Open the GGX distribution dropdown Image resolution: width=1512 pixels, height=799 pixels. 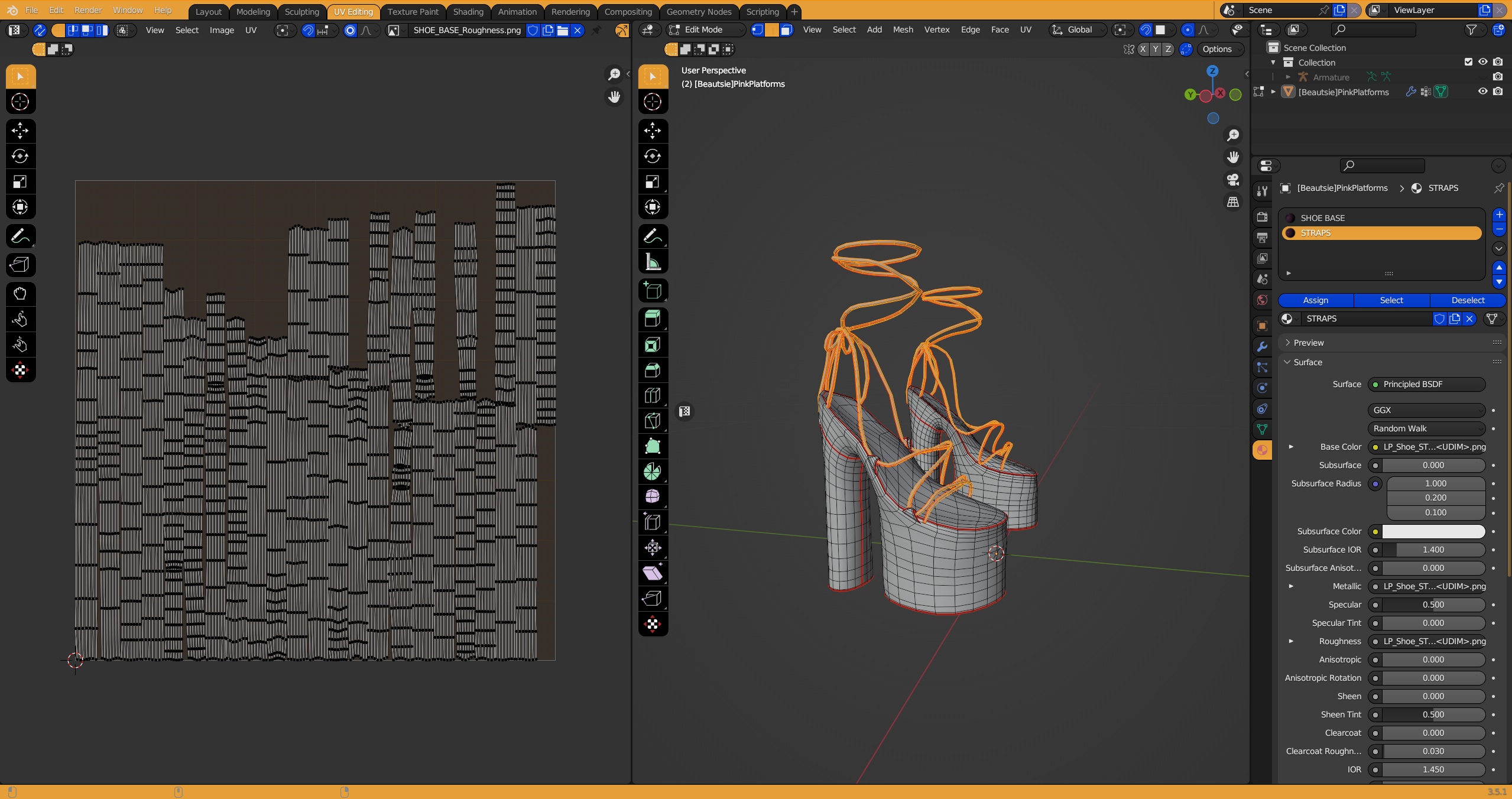(1426, 410)
